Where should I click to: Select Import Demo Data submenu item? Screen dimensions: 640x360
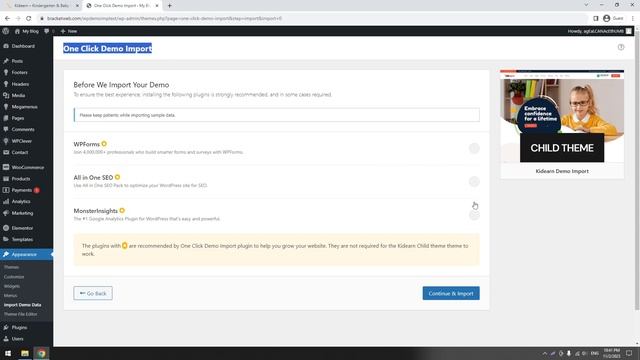pyautogui.click(x=22, y=305)
